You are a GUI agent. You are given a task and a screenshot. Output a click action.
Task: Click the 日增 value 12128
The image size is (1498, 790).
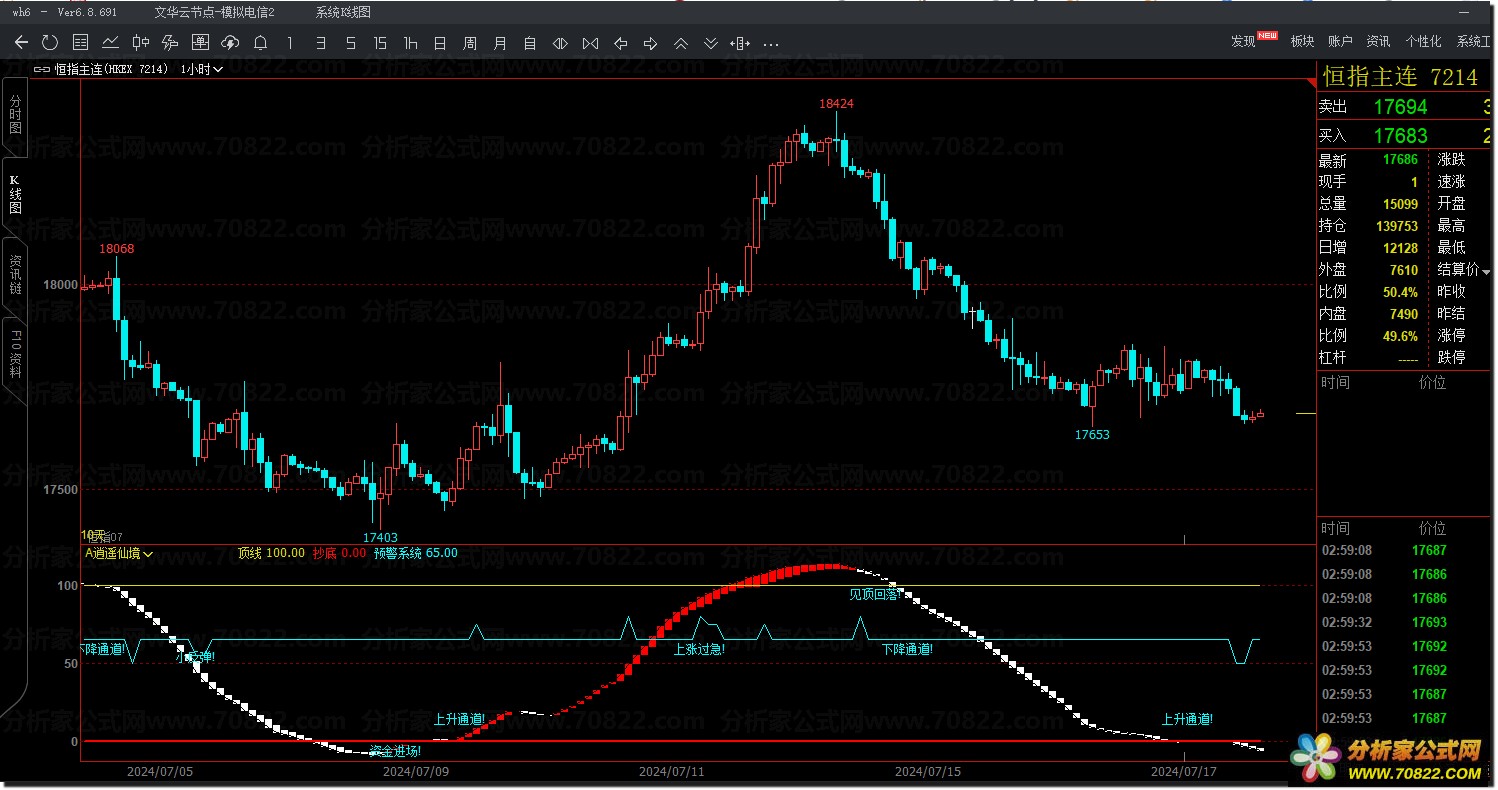click(1400, 247)
